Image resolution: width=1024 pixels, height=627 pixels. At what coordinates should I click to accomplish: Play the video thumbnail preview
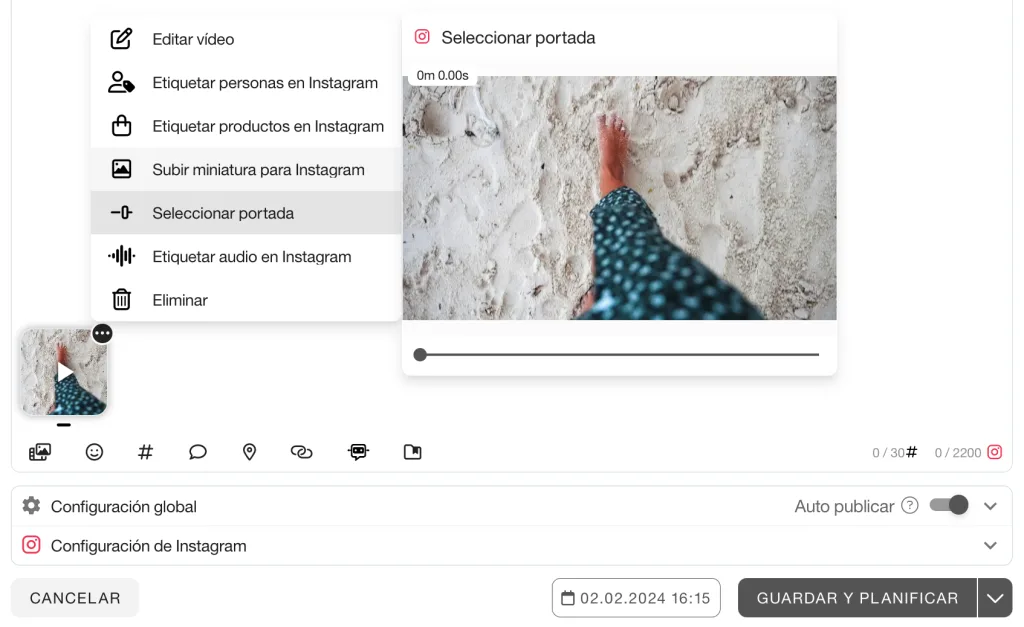tap(64, 372)
